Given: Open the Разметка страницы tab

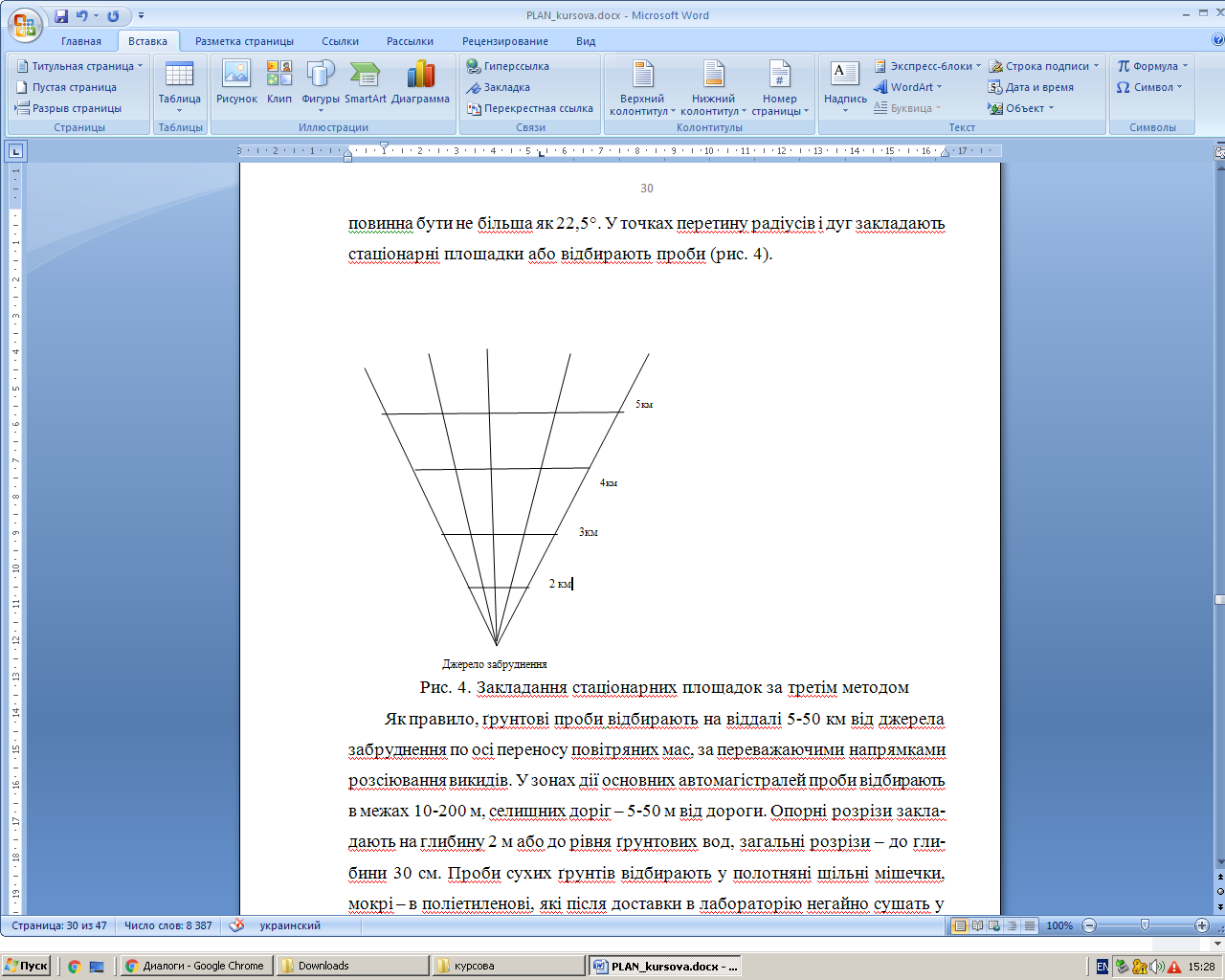Looking at the screenshot, I should pyautogui.click(x=244, y=41).
